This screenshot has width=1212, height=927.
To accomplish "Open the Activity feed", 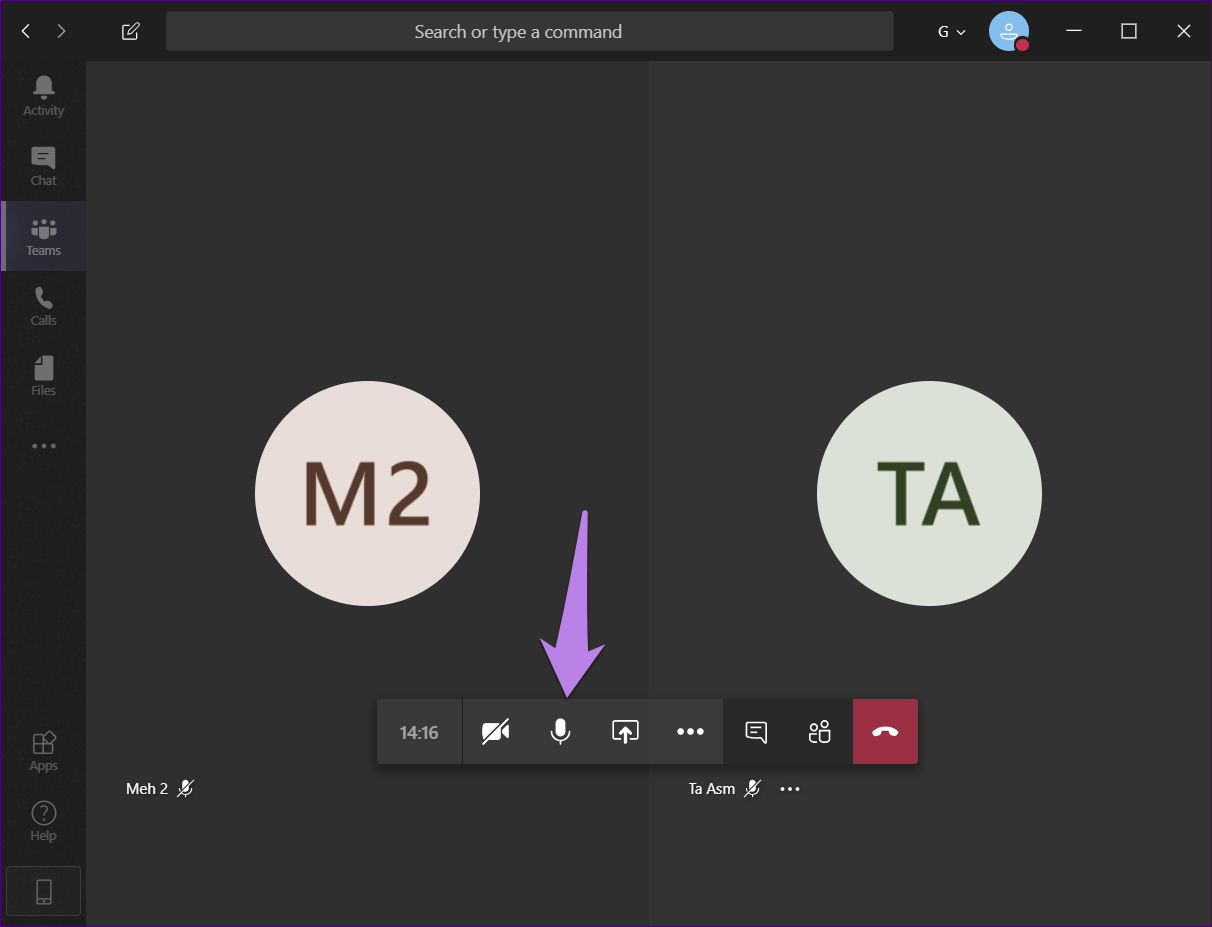I will pyautogui.click(x=43, y=96).
